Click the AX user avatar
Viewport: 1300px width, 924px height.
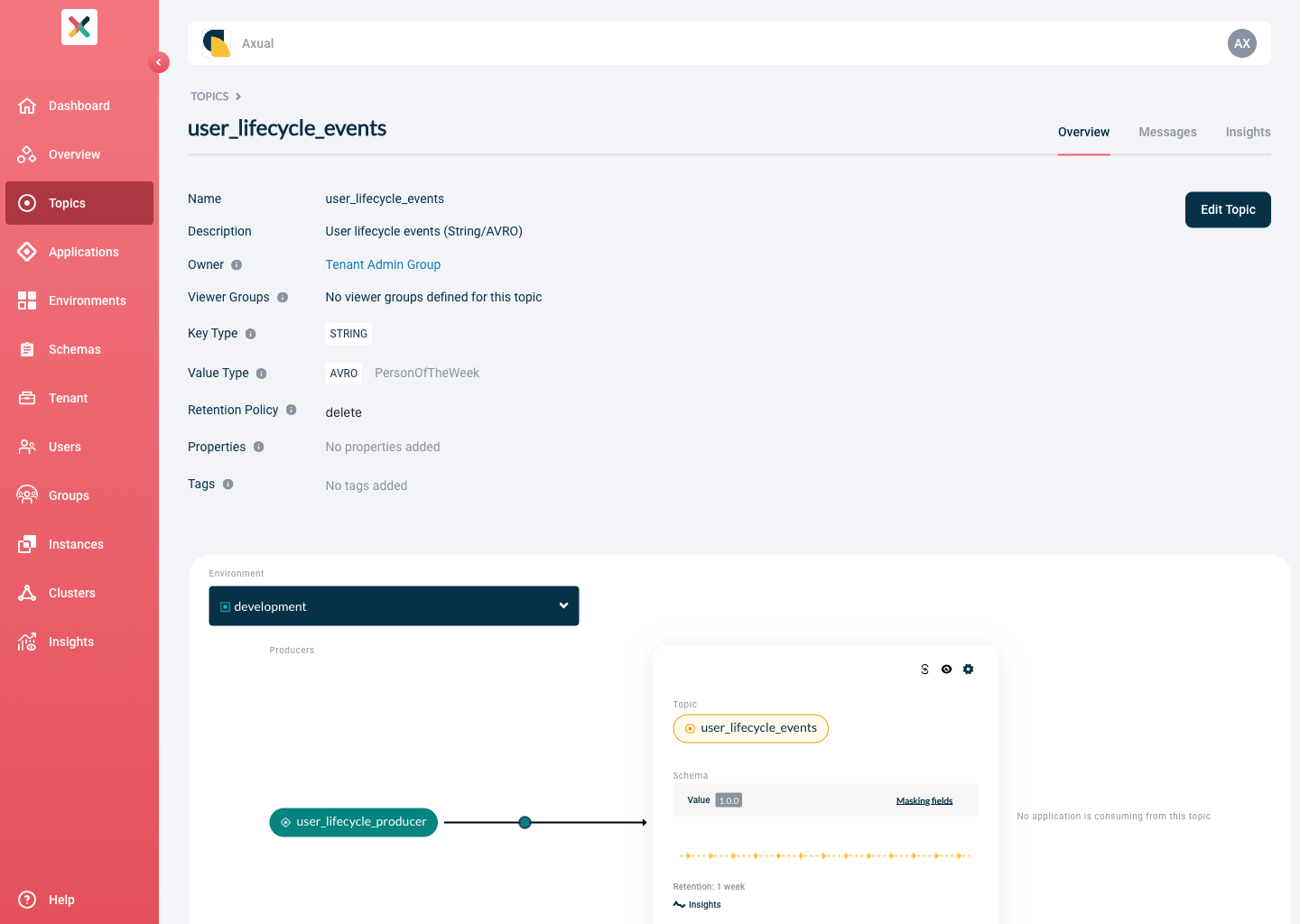[1242, 43]
